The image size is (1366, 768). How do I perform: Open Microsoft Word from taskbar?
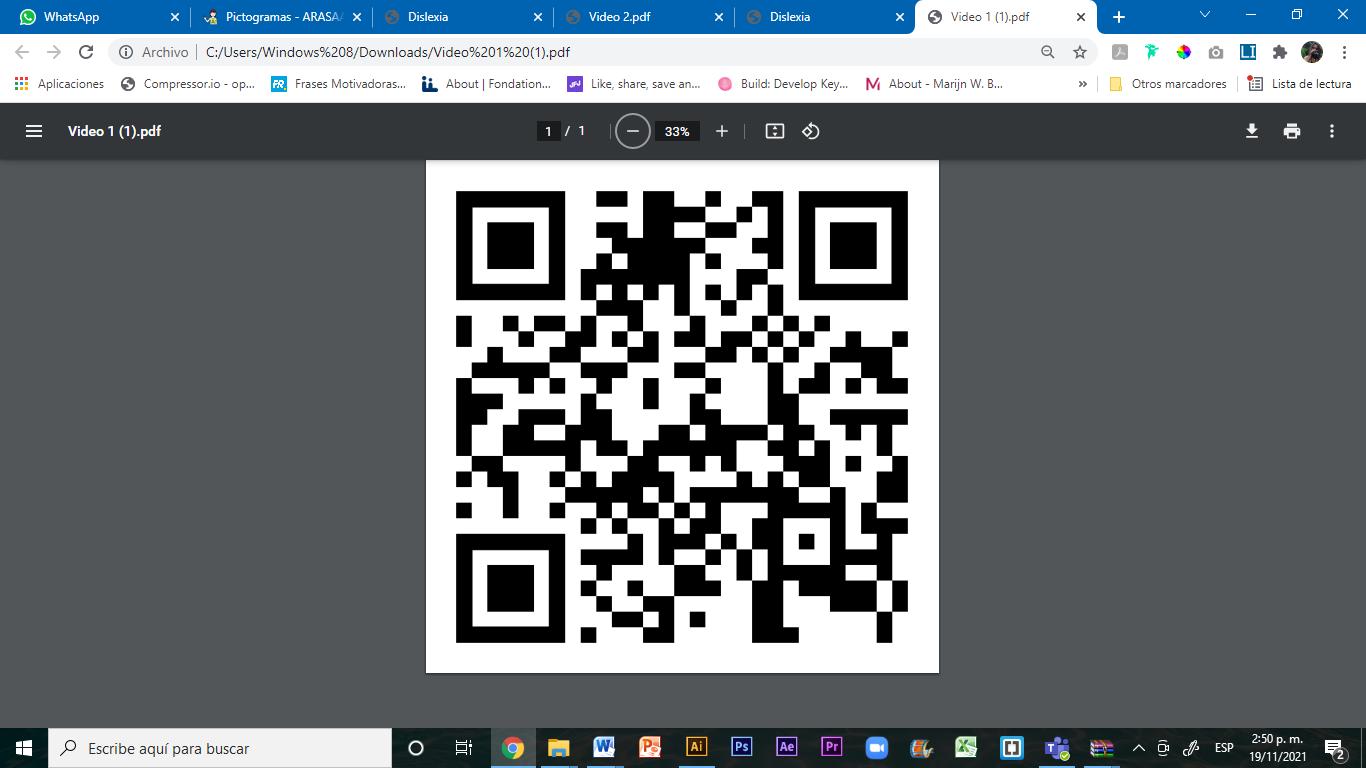[604, 748]
